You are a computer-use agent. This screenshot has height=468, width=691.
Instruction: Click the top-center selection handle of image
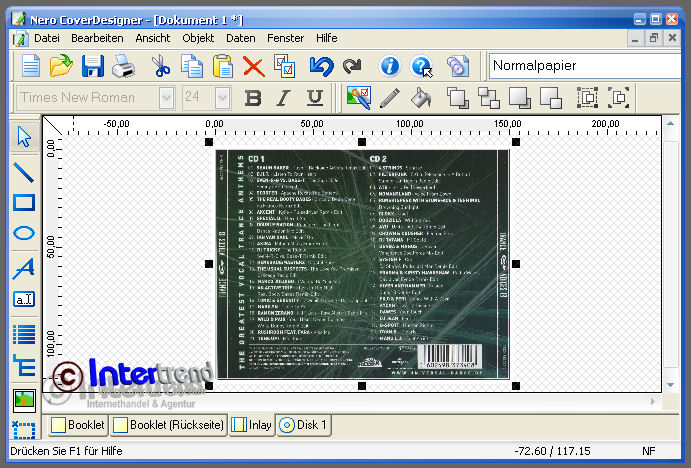click(362, 142)
